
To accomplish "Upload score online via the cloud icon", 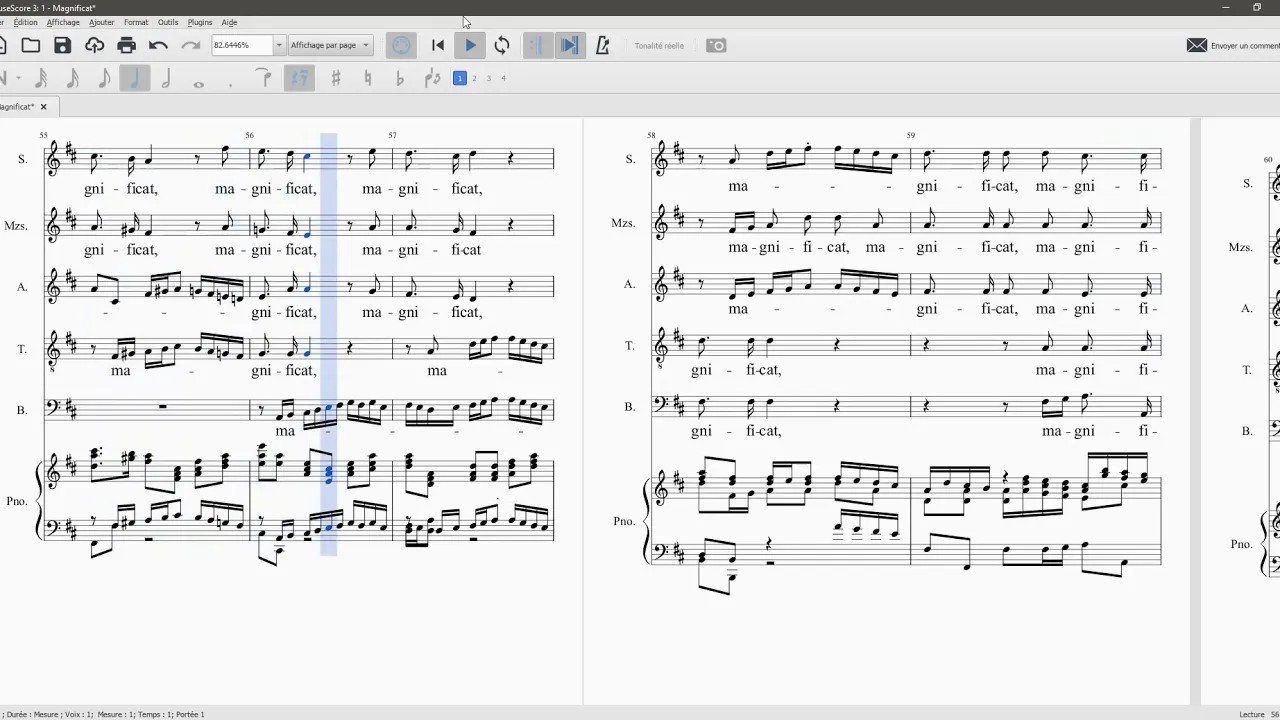I will (x=95, y=45).
